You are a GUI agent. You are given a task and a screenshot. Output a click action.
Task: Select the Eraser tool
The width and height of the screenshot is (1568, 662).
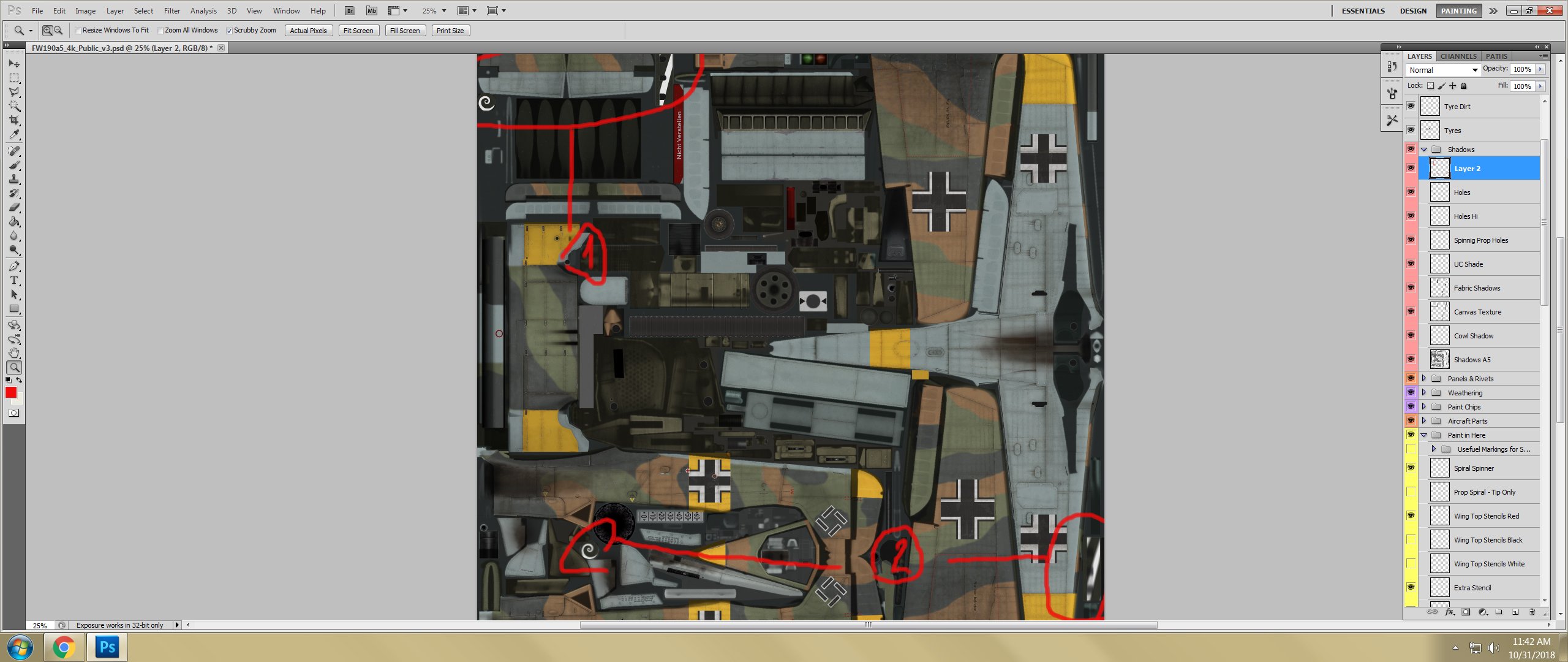[14, 207]
